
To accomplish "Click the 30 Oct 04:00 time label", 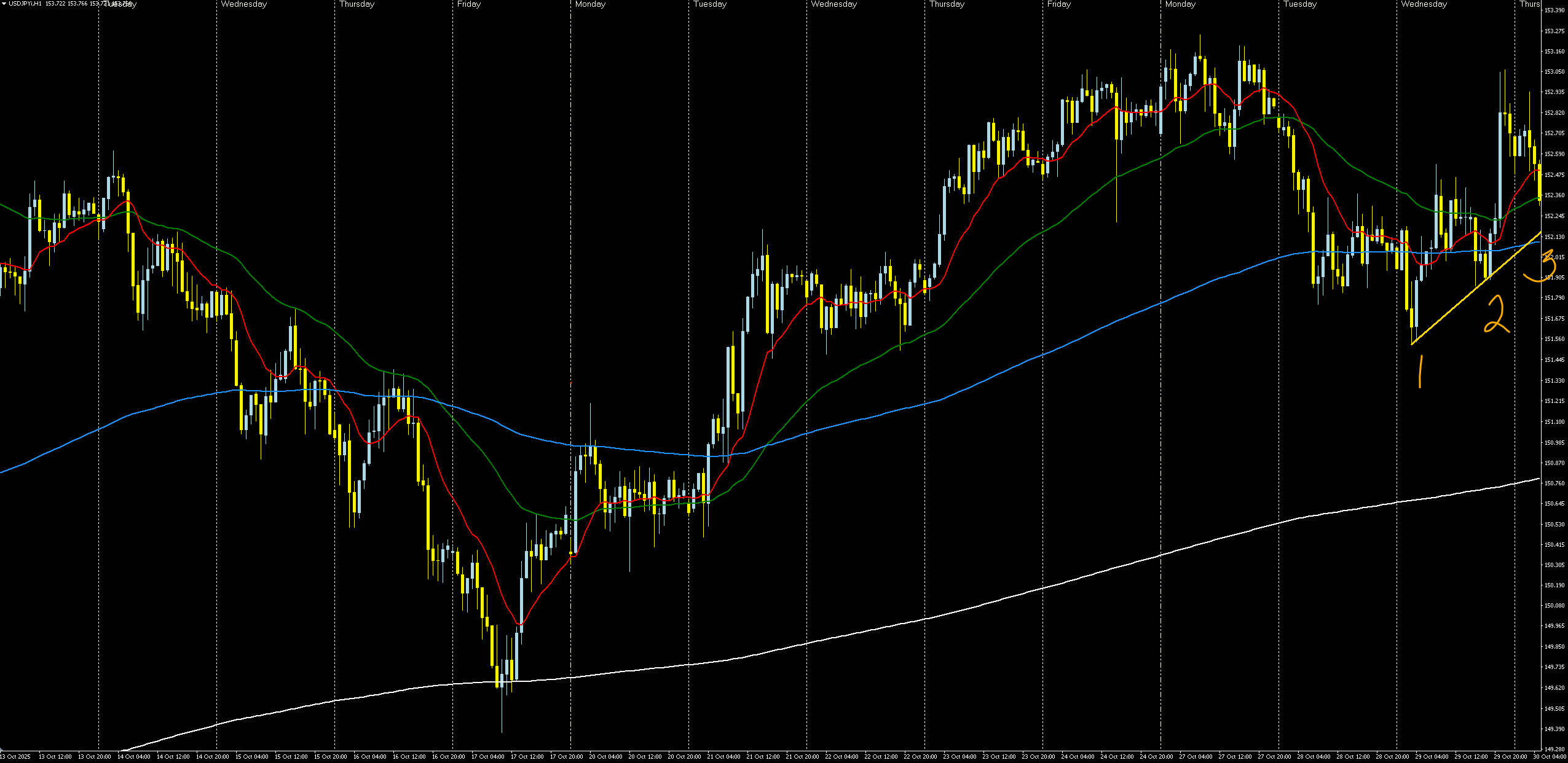I will click(x=1550, y=757).
